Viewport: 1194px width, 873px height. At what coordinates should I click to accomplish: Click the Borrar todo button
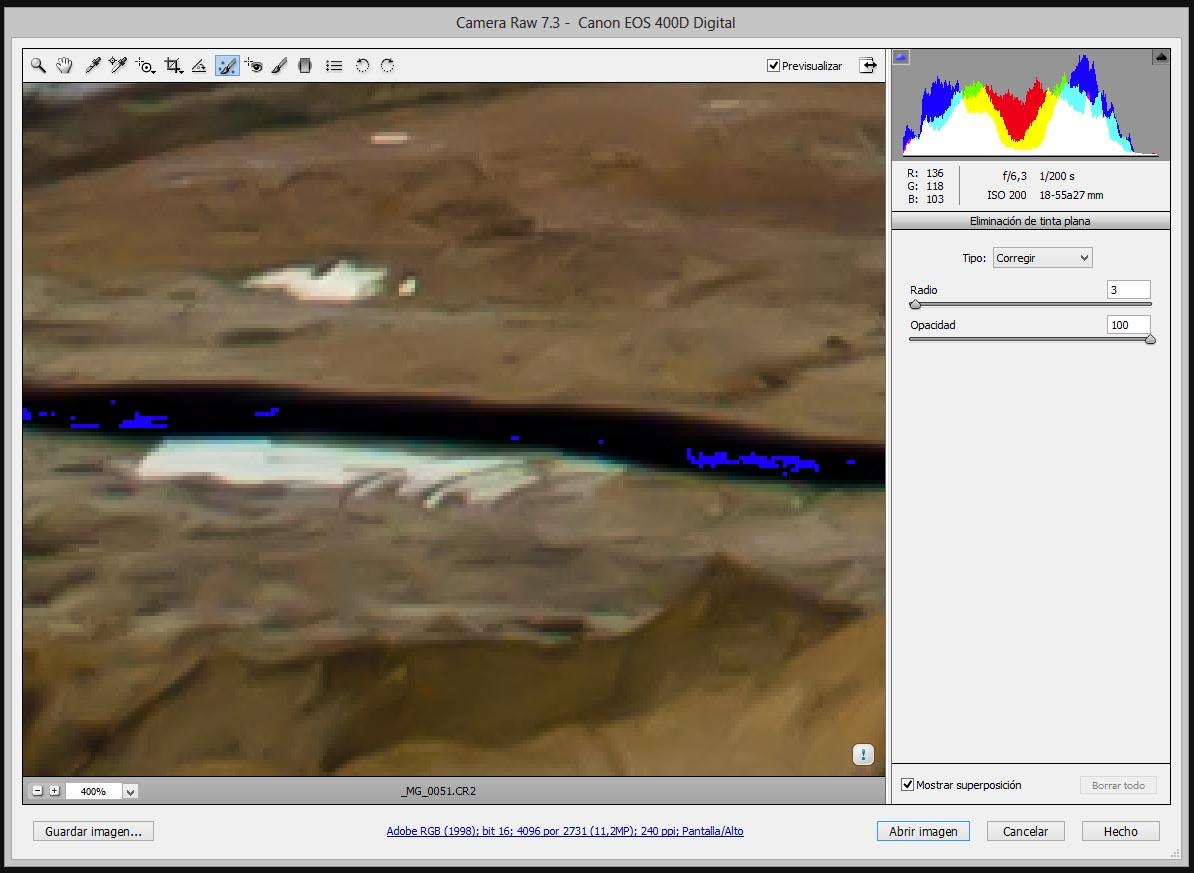click(1118, 785)
